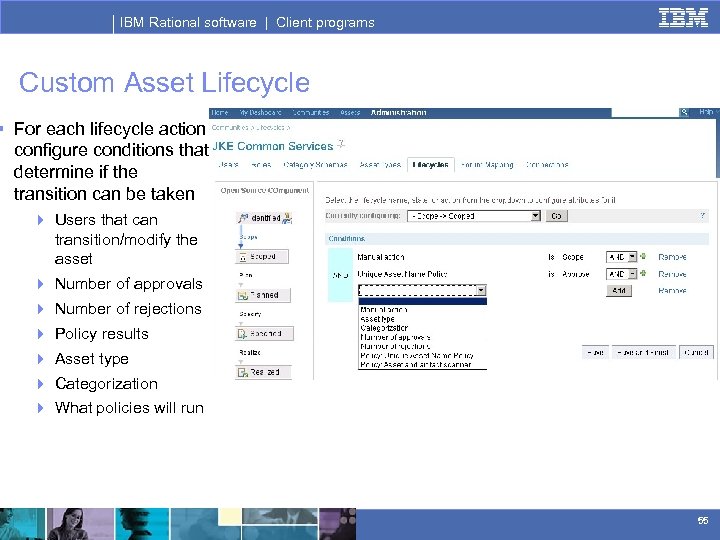Select the last Policy option in the dropdown list

(422, 365)
